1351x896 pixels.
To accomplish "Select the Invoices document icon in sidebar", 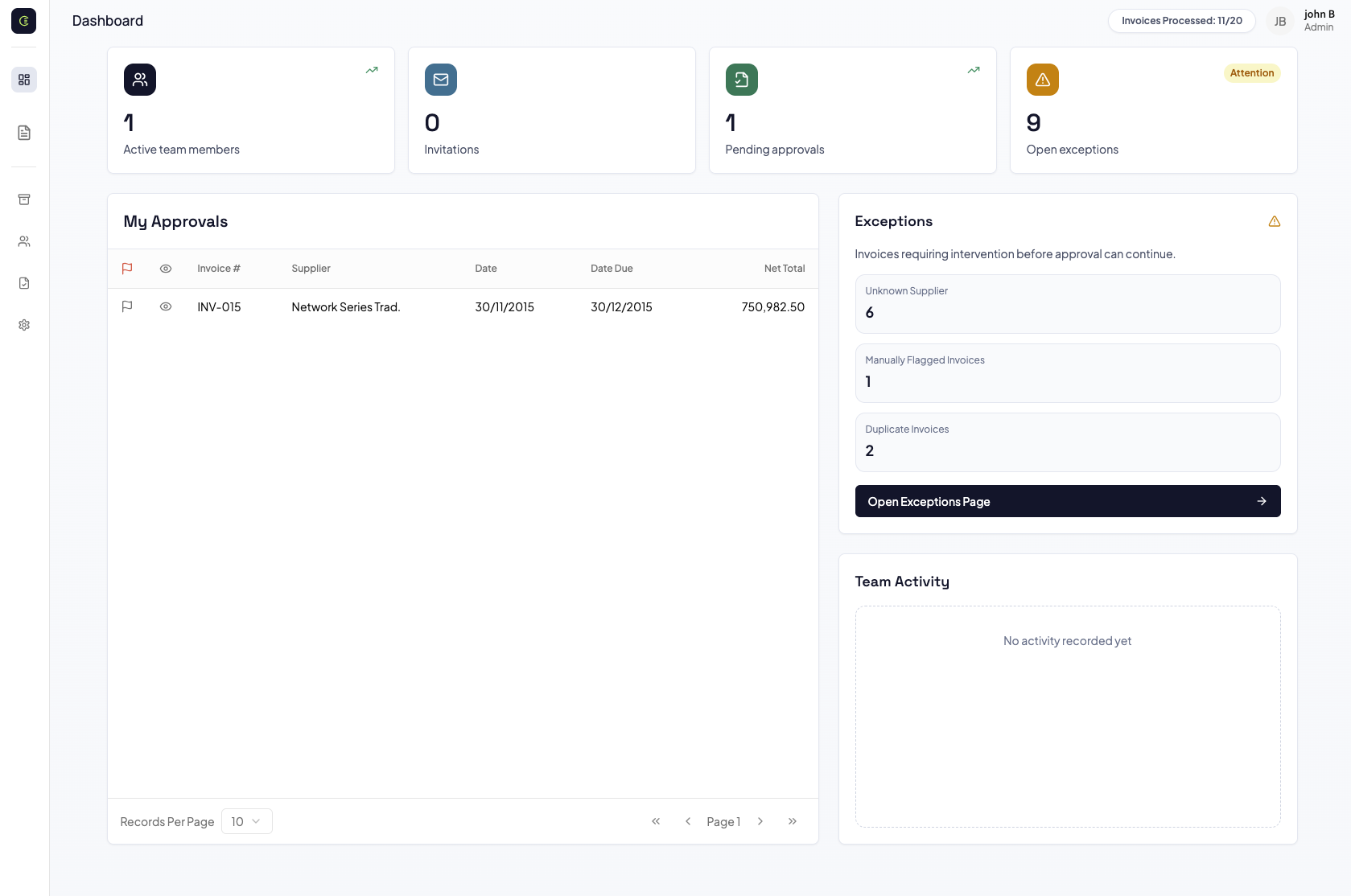I will pos(23,133).
